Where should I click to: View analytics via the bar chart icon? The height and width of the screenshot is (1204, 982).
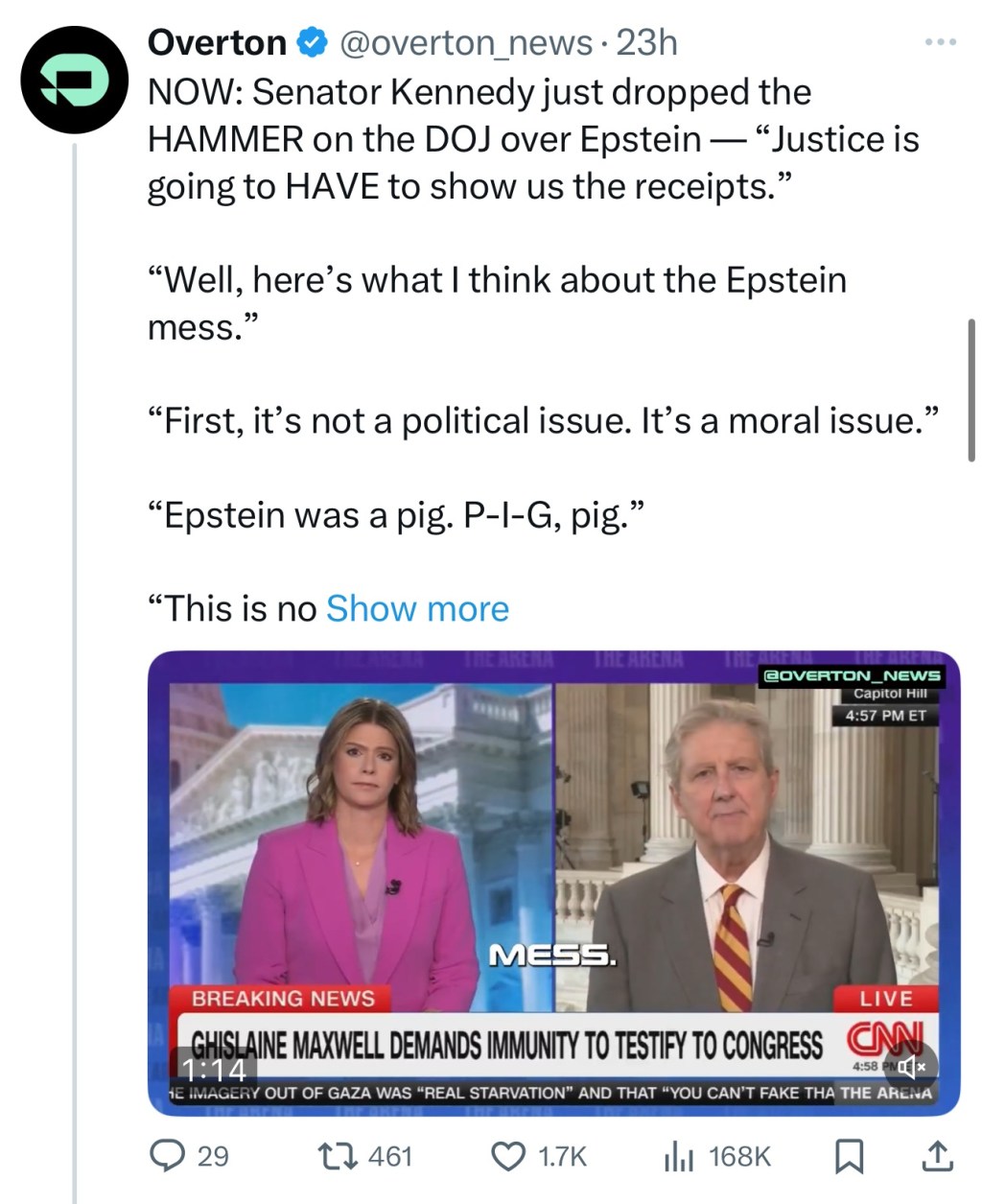click(678, 1155)
